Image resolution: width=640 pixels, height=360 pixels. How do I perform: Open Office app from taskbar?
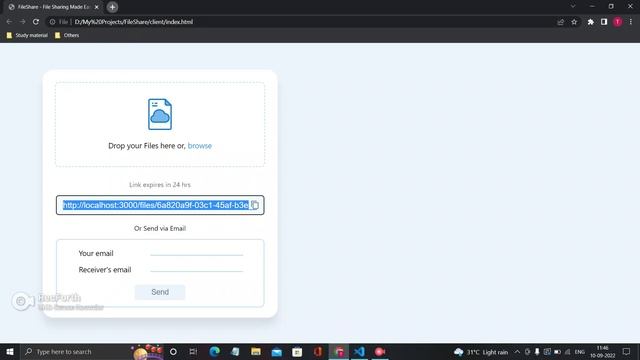click(318, 351)
